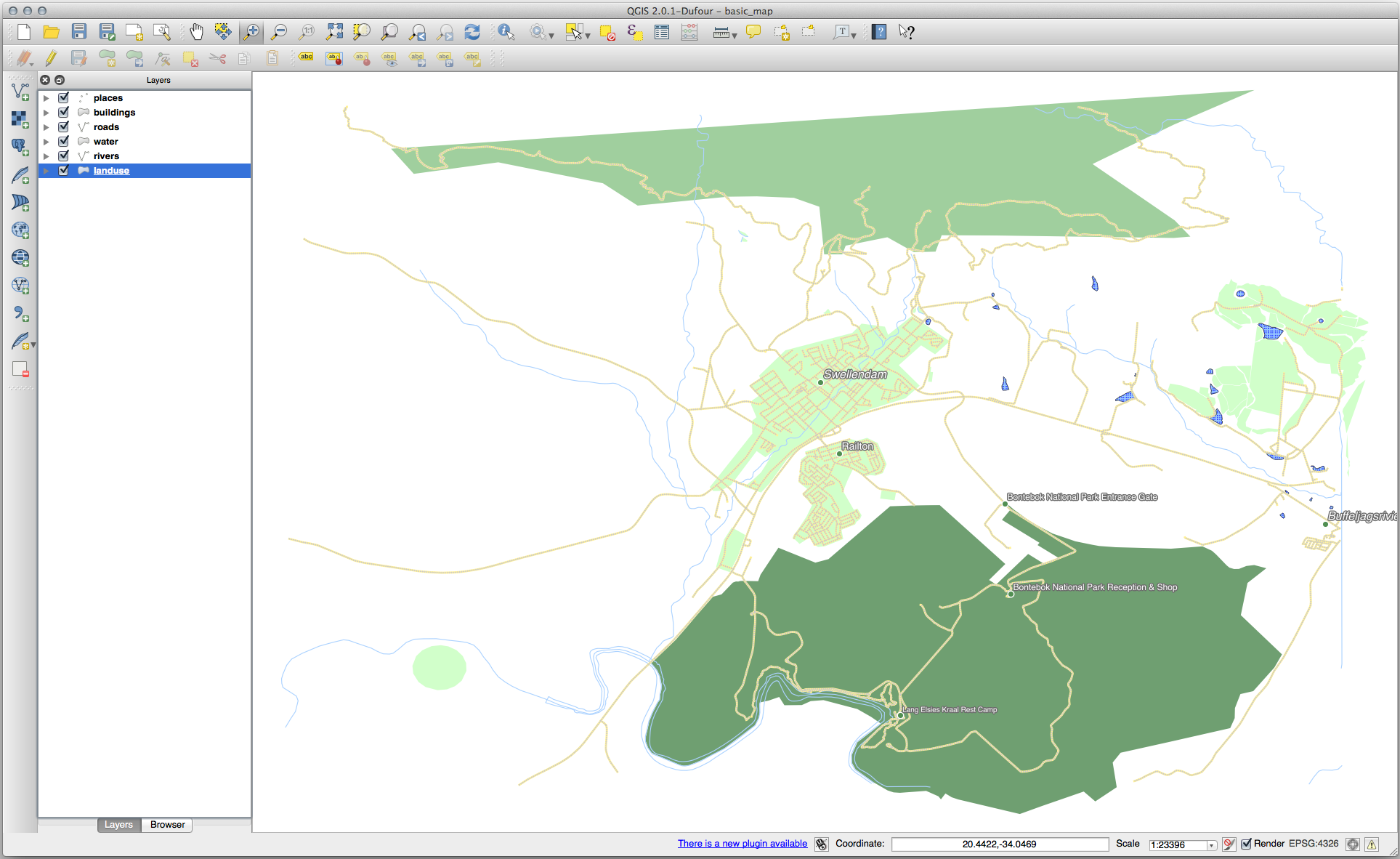Expand the landuse layer tree item
The image size is (1400, 859).
coord(46,171)
